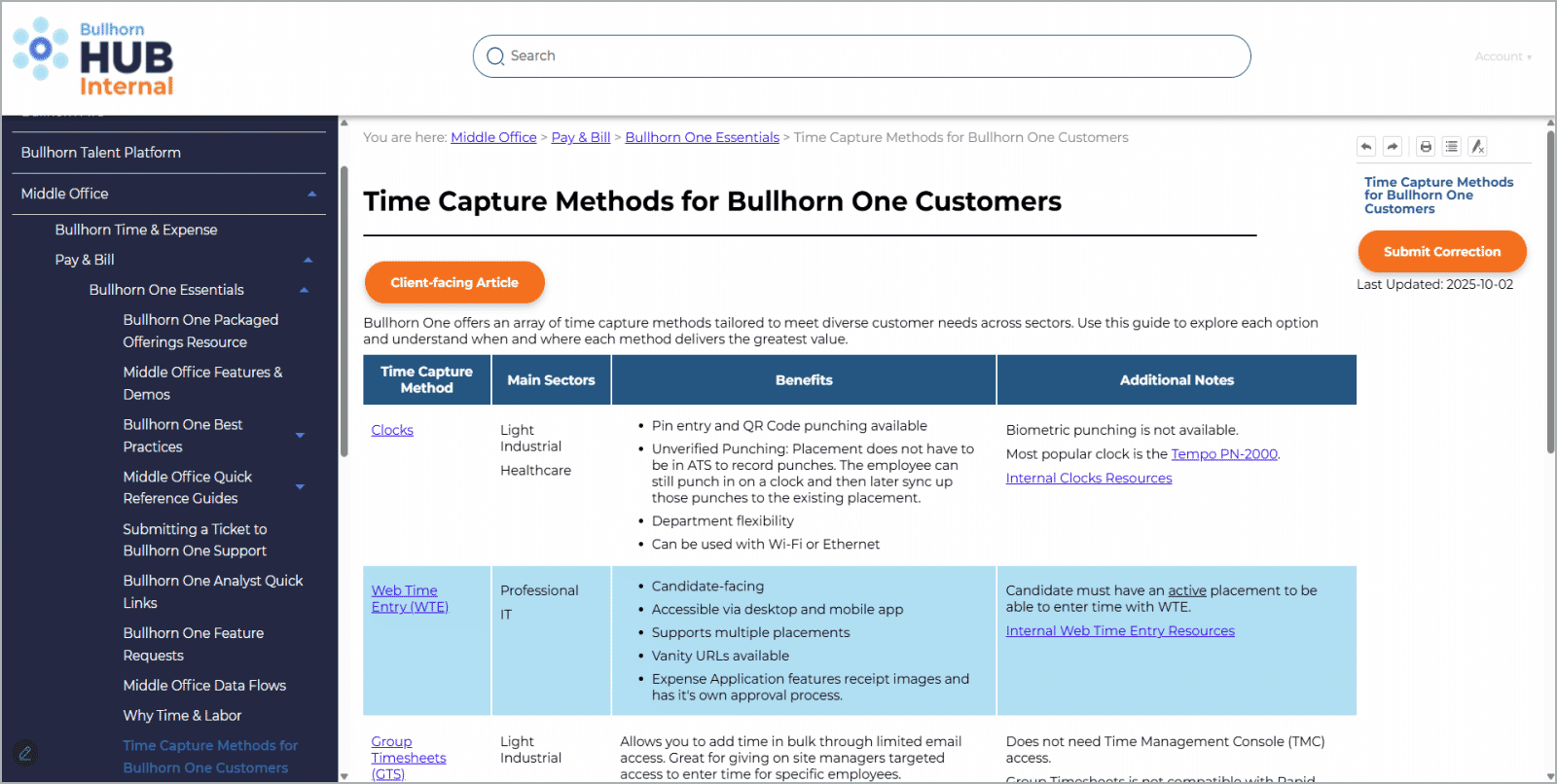1557x784 pixels.
Task: Open Bullhorn One Essentials sidebar item
Action: (166, 290)
